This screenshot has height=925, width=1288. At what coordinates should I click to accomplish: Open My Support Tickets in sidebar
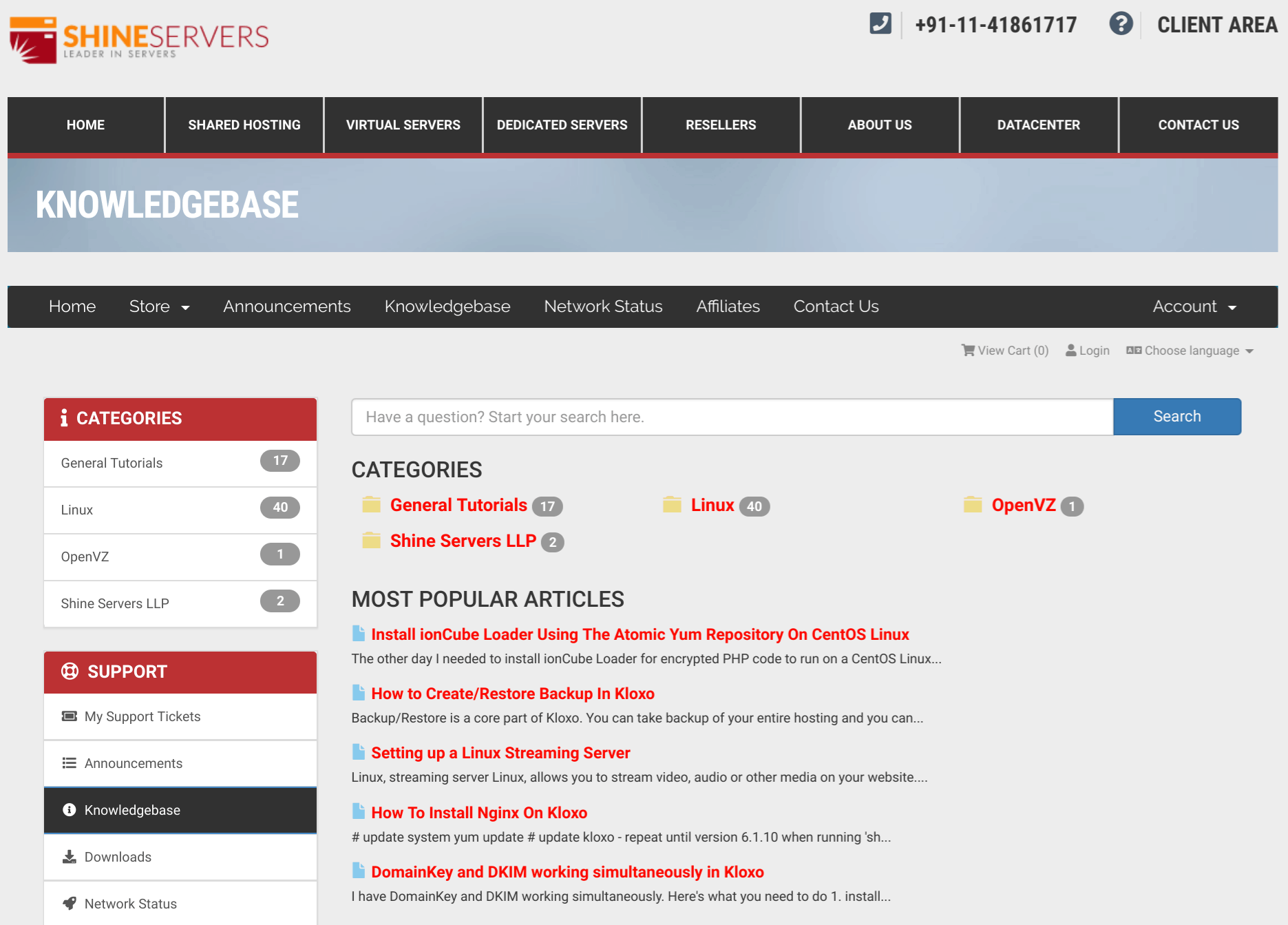click(180, 716)
